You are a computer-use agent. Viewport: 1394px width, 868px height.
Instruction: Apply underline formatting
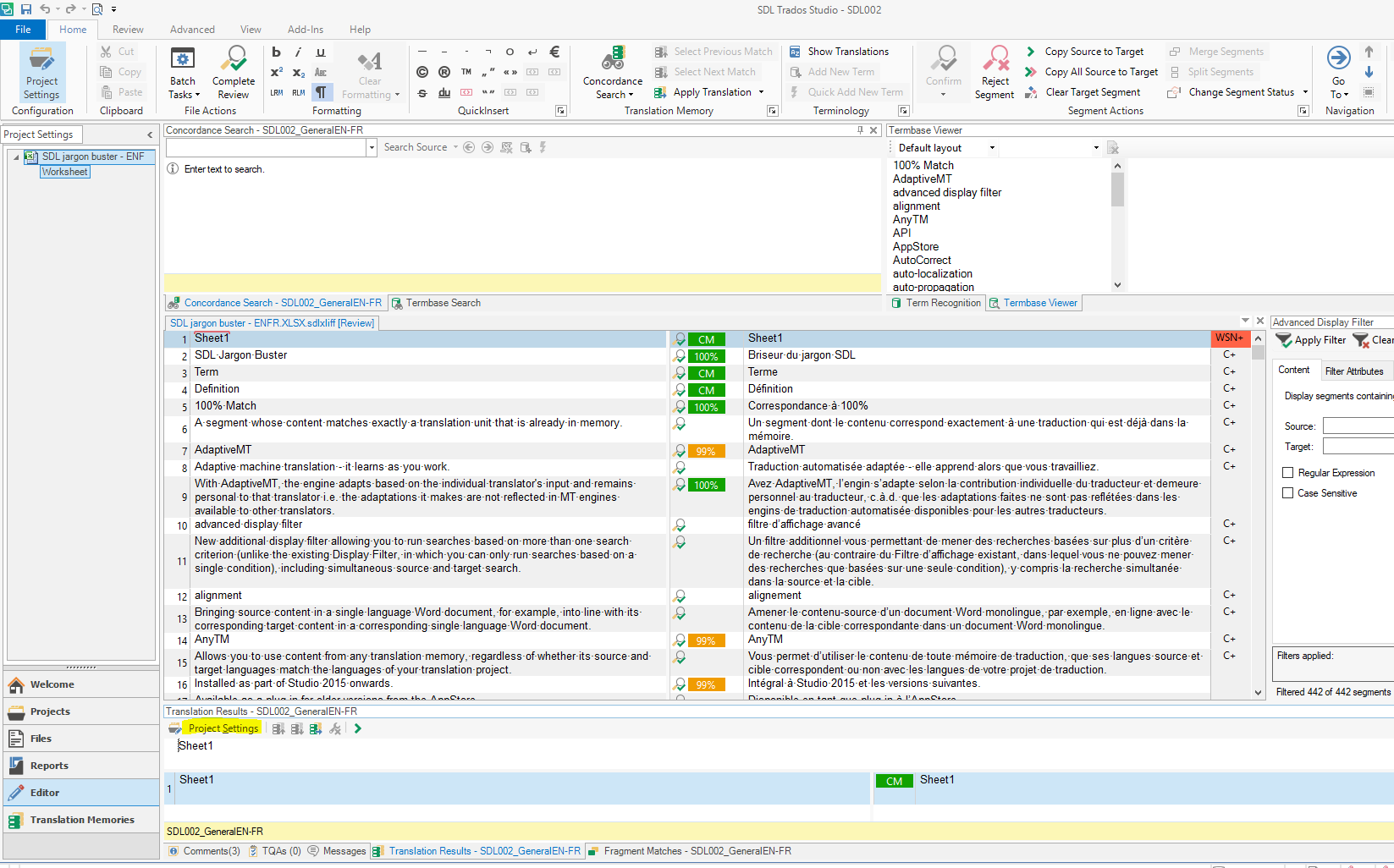click(x=320, y=52)
